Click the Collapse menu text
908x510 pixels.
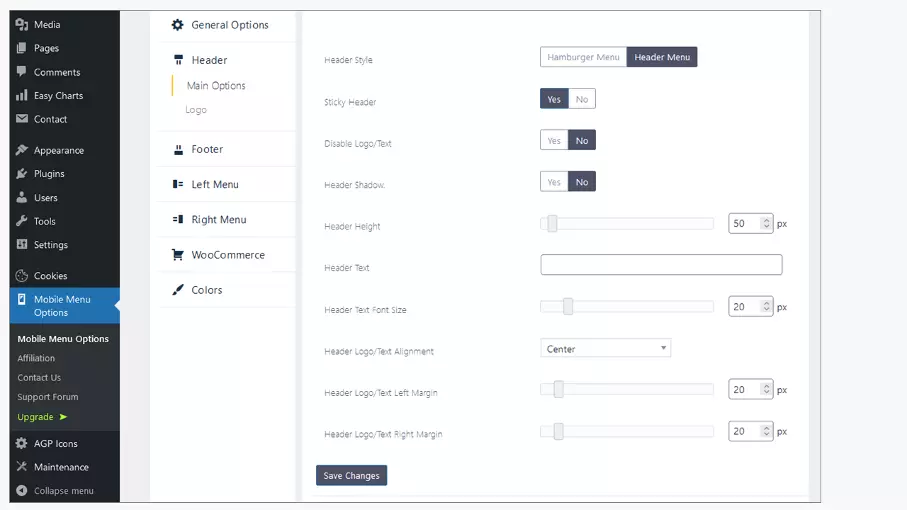[64, 491]
